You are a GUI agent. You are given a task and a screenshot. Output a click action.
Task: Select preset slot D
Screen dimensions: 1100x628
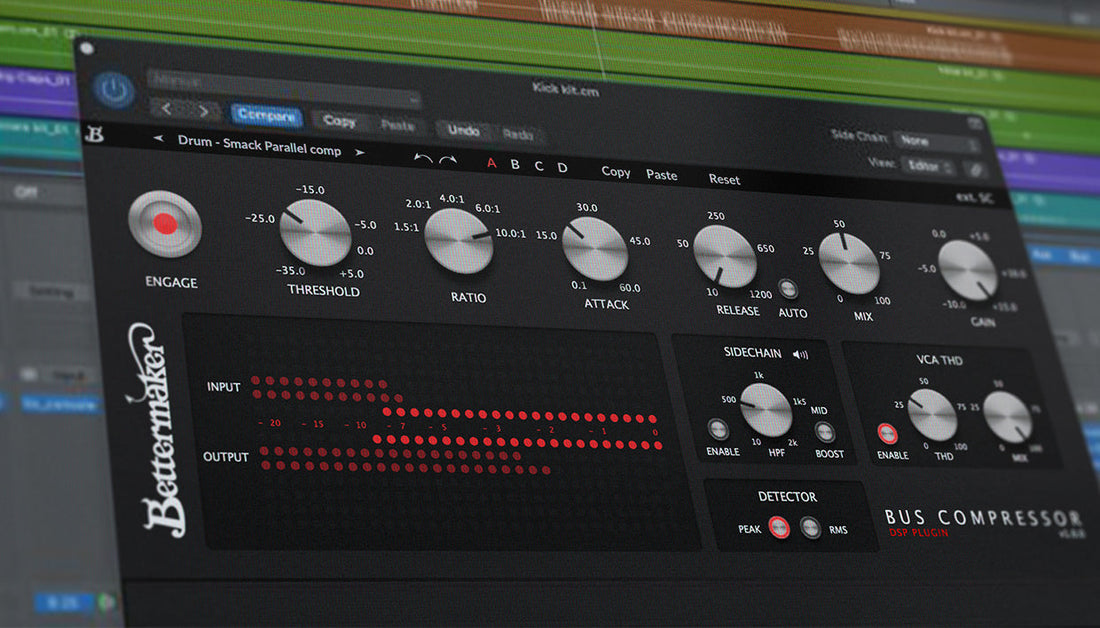[562, 168]
